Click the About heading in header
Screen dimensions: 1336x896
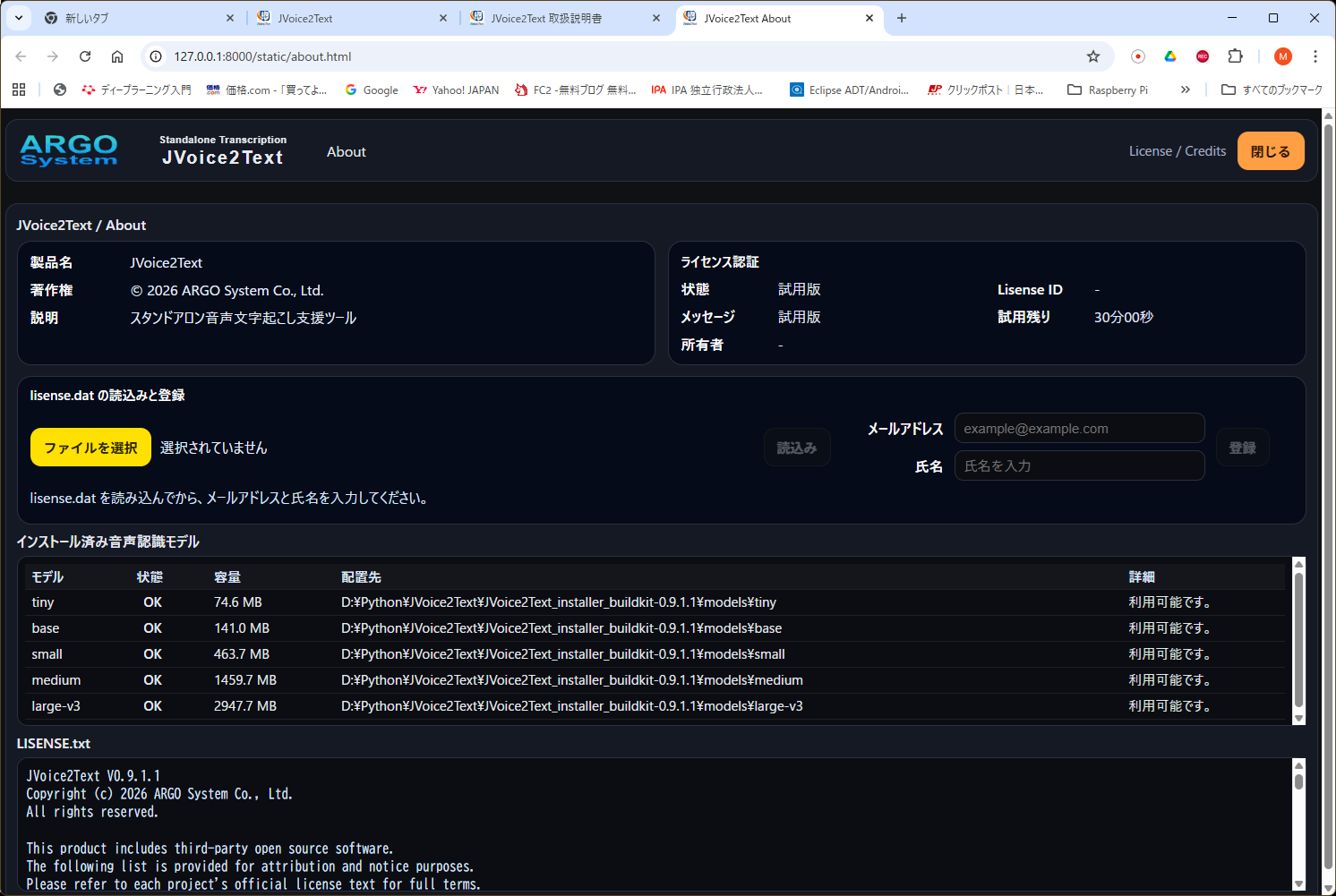point(347,151)
